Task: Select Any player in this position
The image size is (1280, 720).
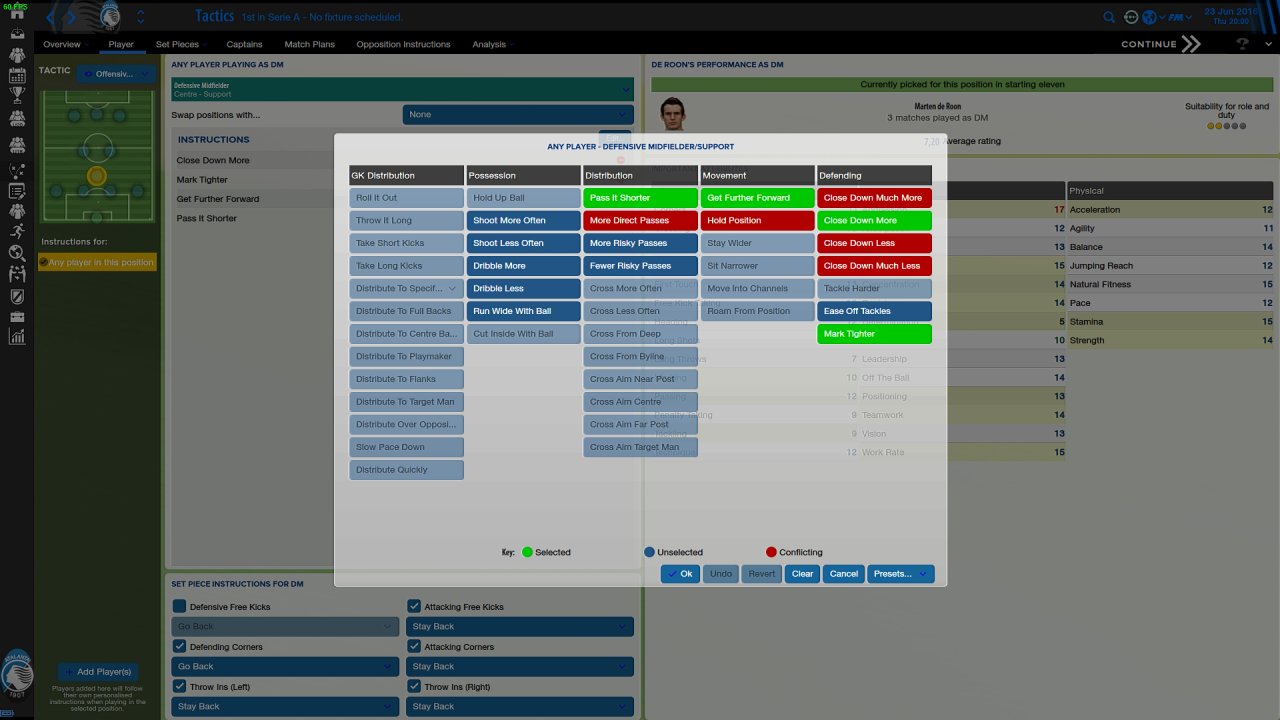Action: pyautogui.click(x=97, y=262)
